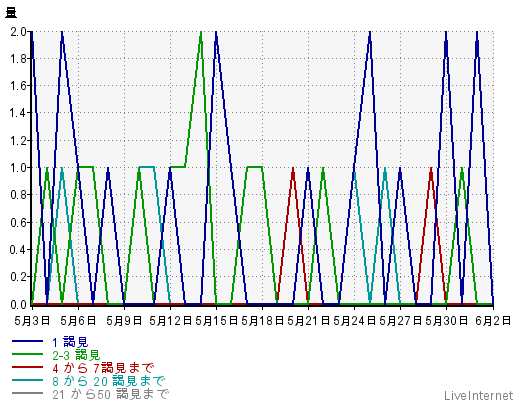The height and width of the screenshot is (405, 520).
Task: Select the '21 から50 謁見まで' legend label
Action: pos(111,394)
